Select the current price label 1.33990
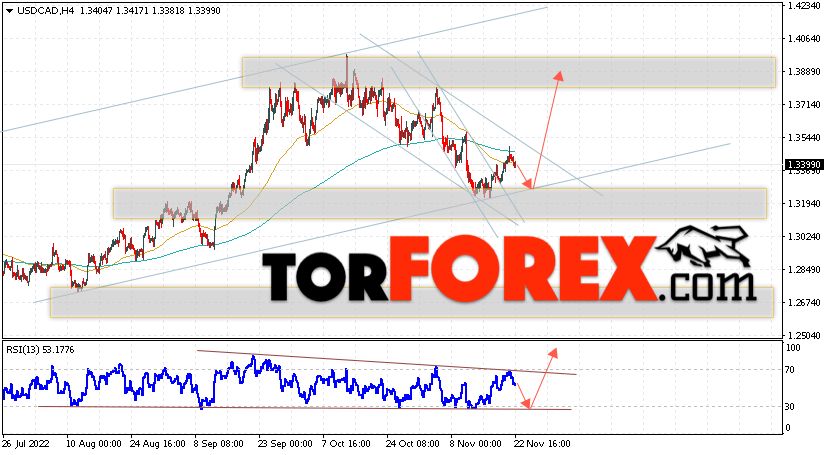The height and width of the screenshot is (455, 828). pyautogui.click(x=802, y=165)
